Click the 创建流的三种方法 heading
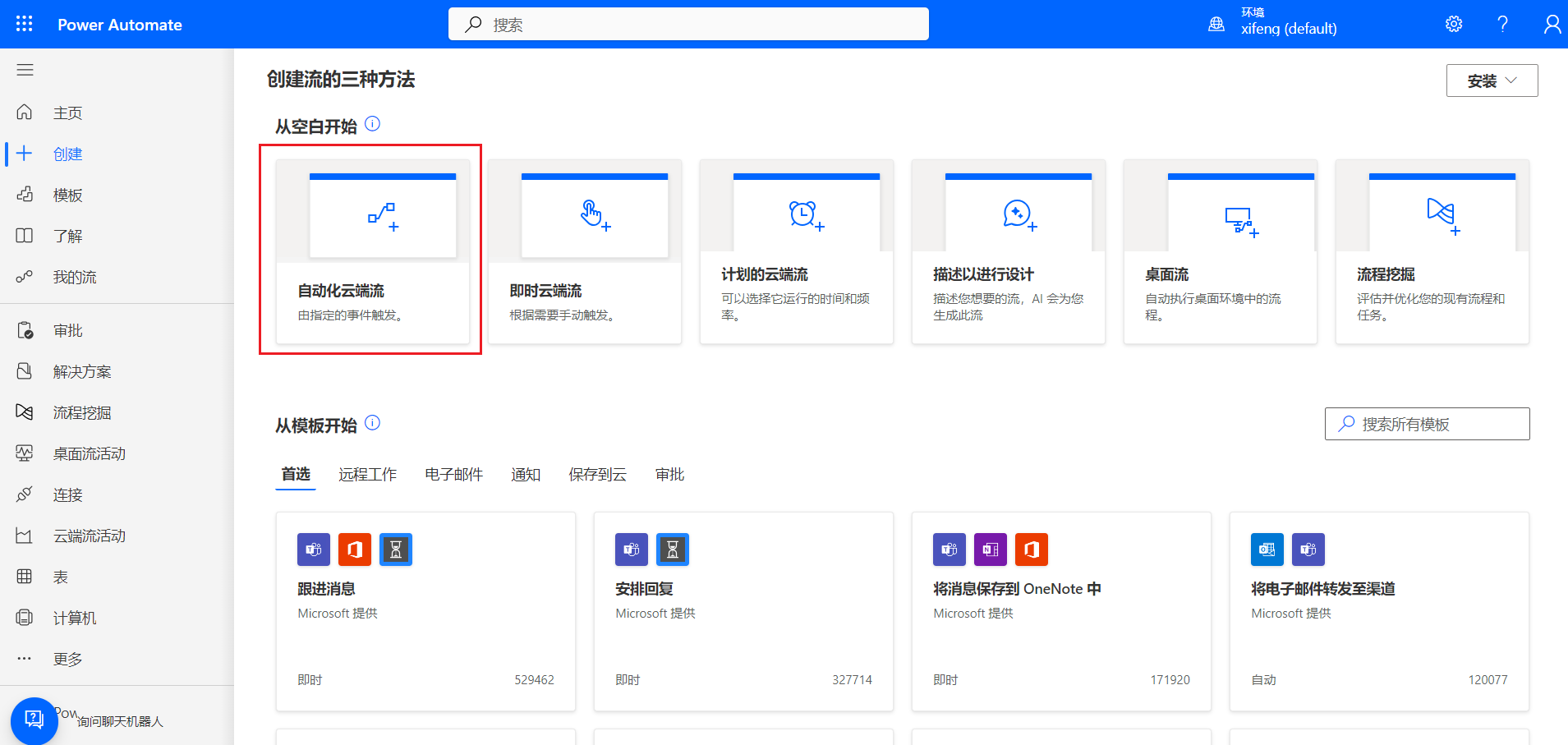The image size is (1568, 745). pos(341,79)
